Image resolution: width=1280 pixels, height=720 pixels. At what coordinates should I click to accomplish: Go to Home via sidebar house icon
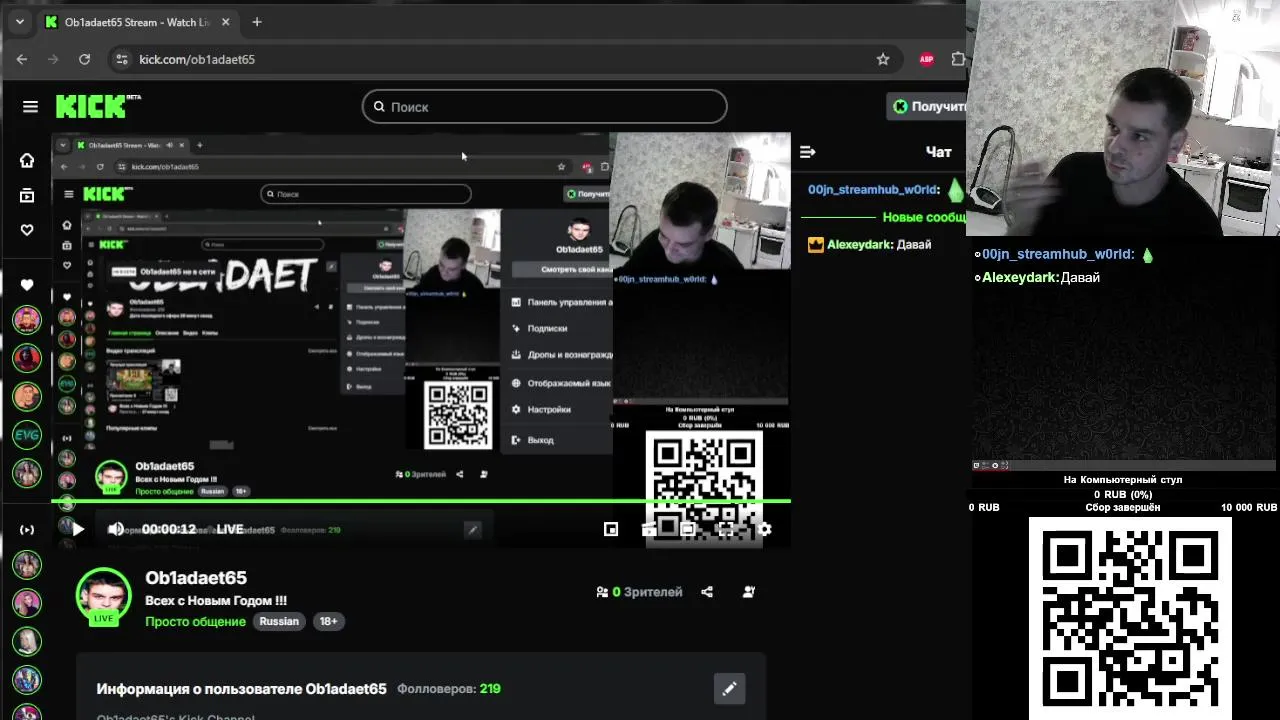[27, 160]
